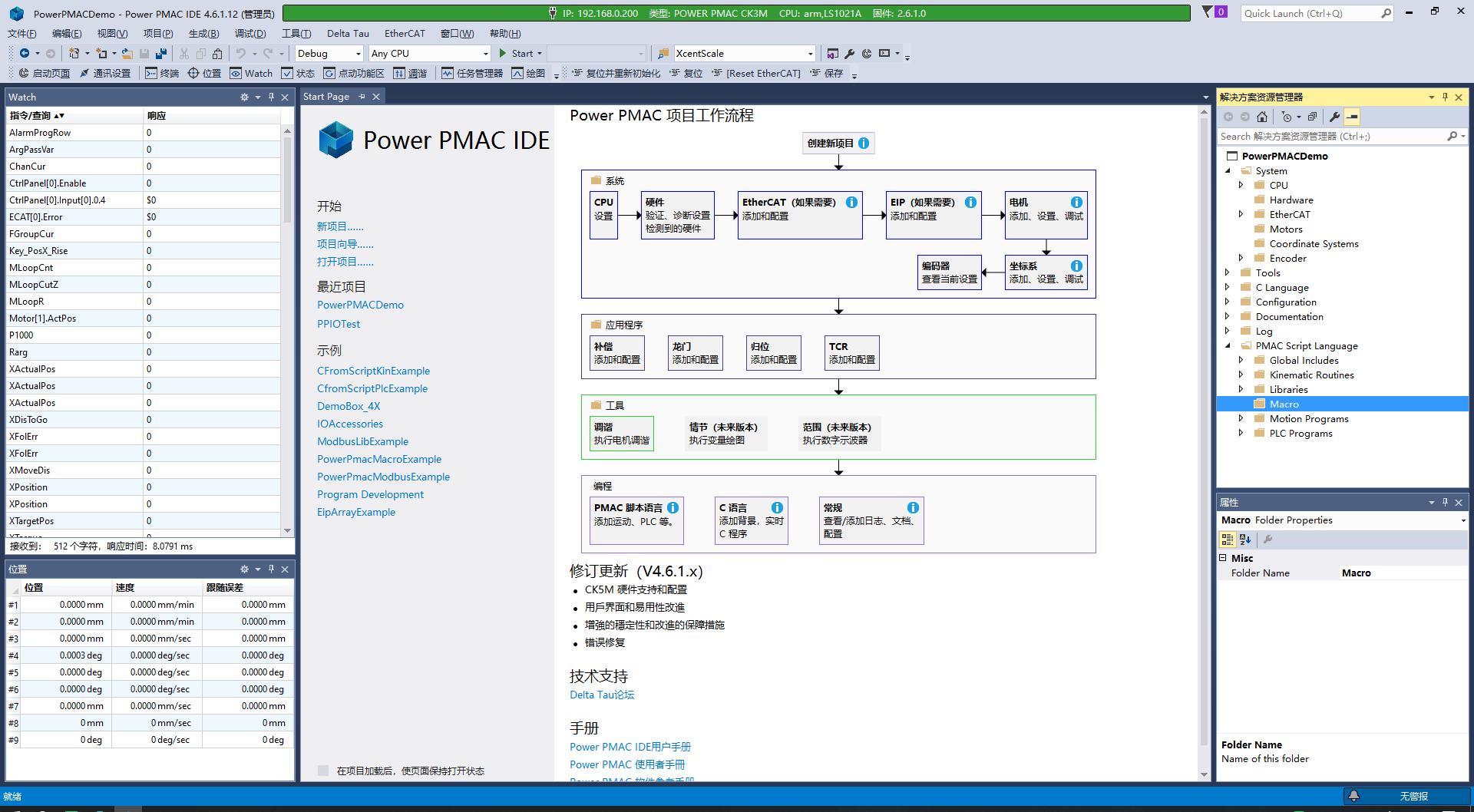
Task: Expand the Configuration tree node
Action: click(1227, 302)
